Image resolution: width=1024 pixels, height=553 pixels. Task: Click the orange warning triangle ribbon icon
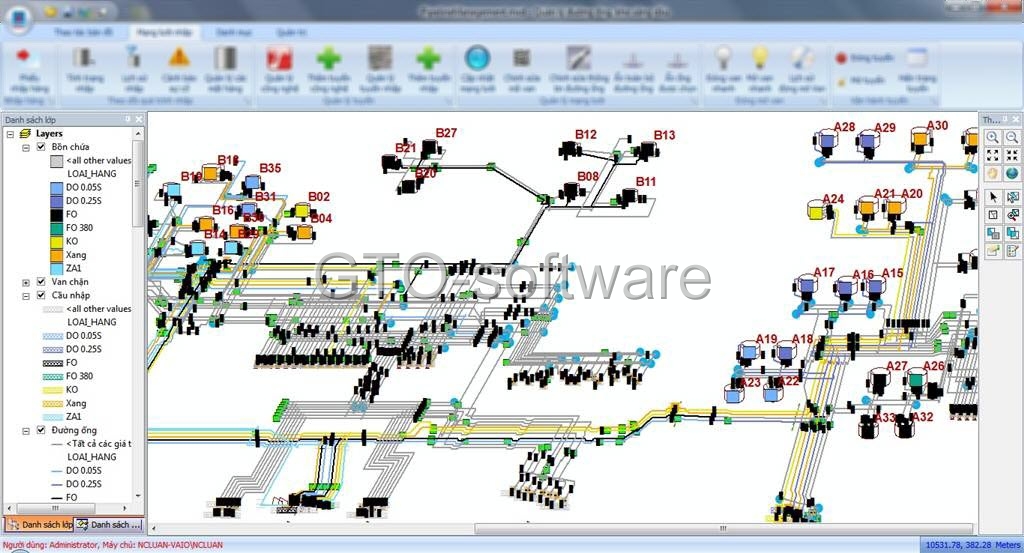click(x=179, y=57)
